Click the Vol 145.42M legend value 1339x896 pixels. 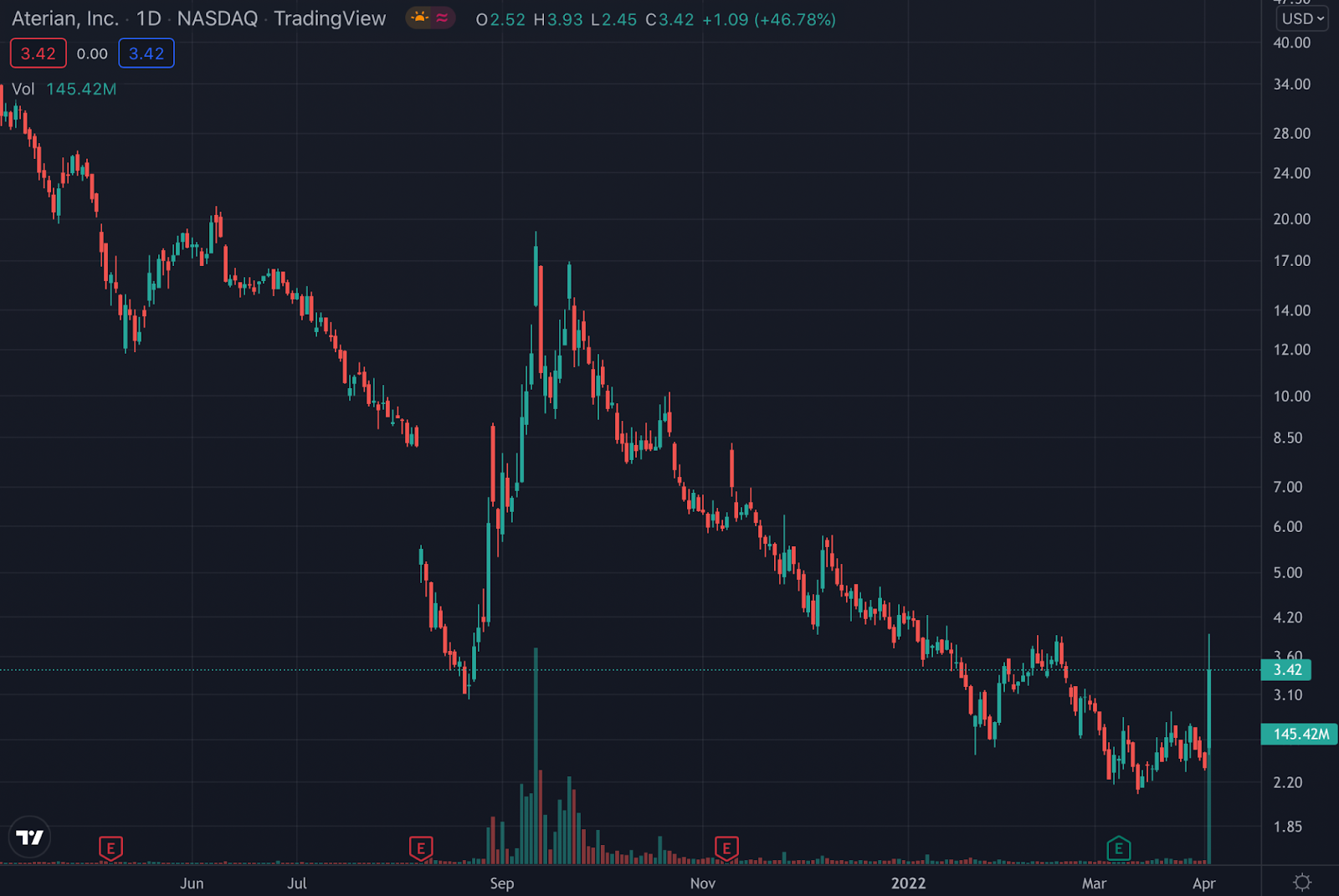(81, 89)
